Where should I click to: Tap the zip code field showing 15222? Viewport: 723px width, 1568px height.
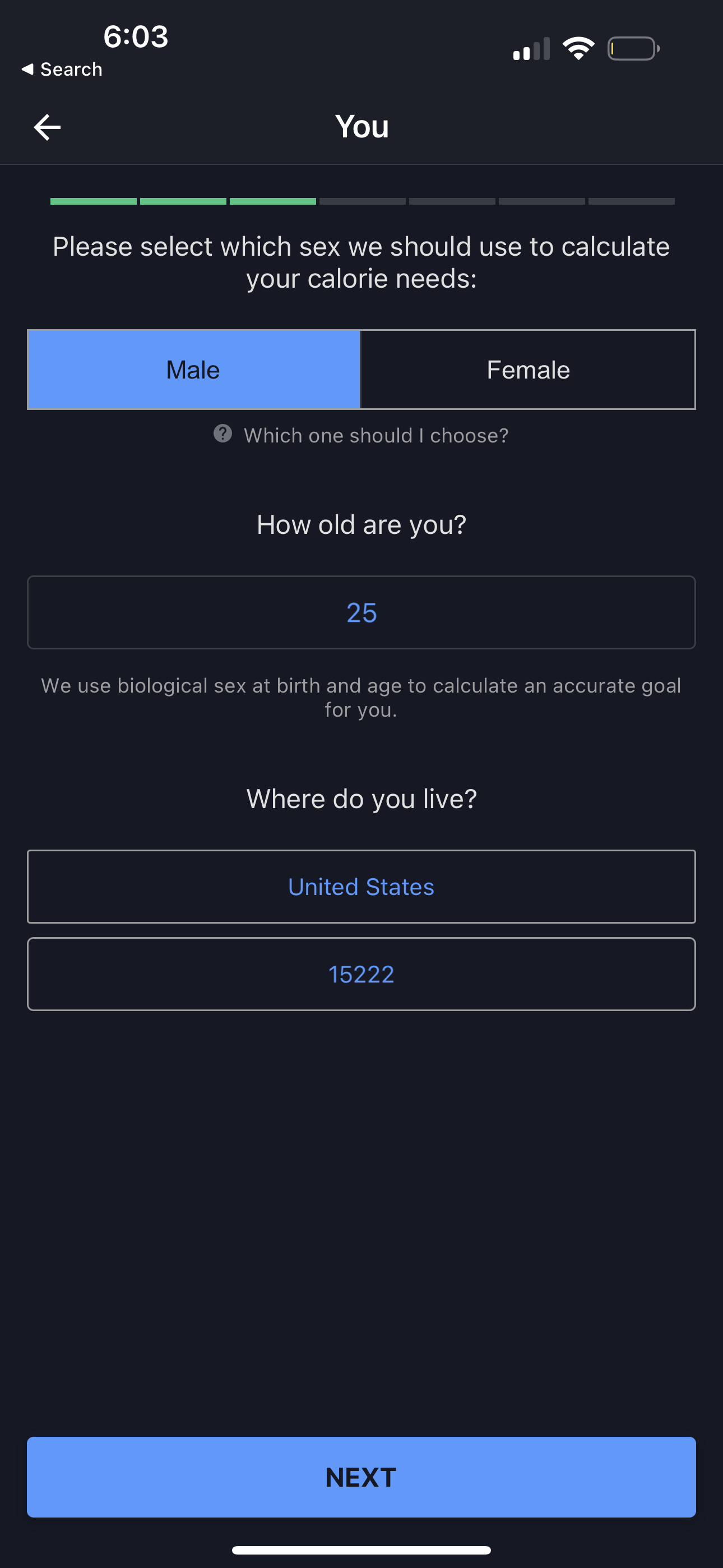point(361,974)
